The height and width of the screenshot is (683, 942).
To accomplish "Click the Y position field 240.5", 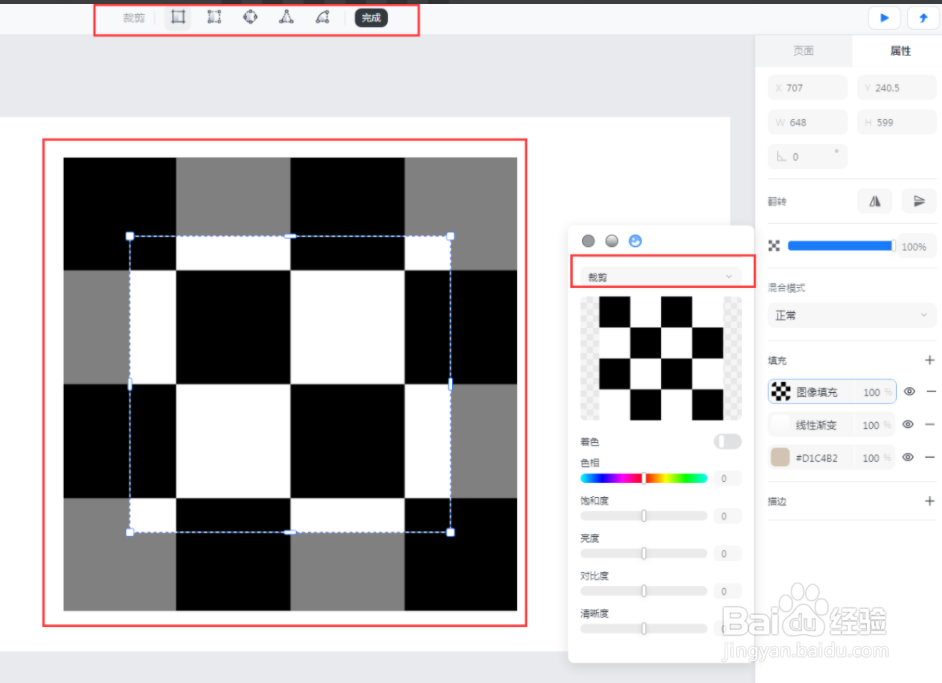I will 896,88.
